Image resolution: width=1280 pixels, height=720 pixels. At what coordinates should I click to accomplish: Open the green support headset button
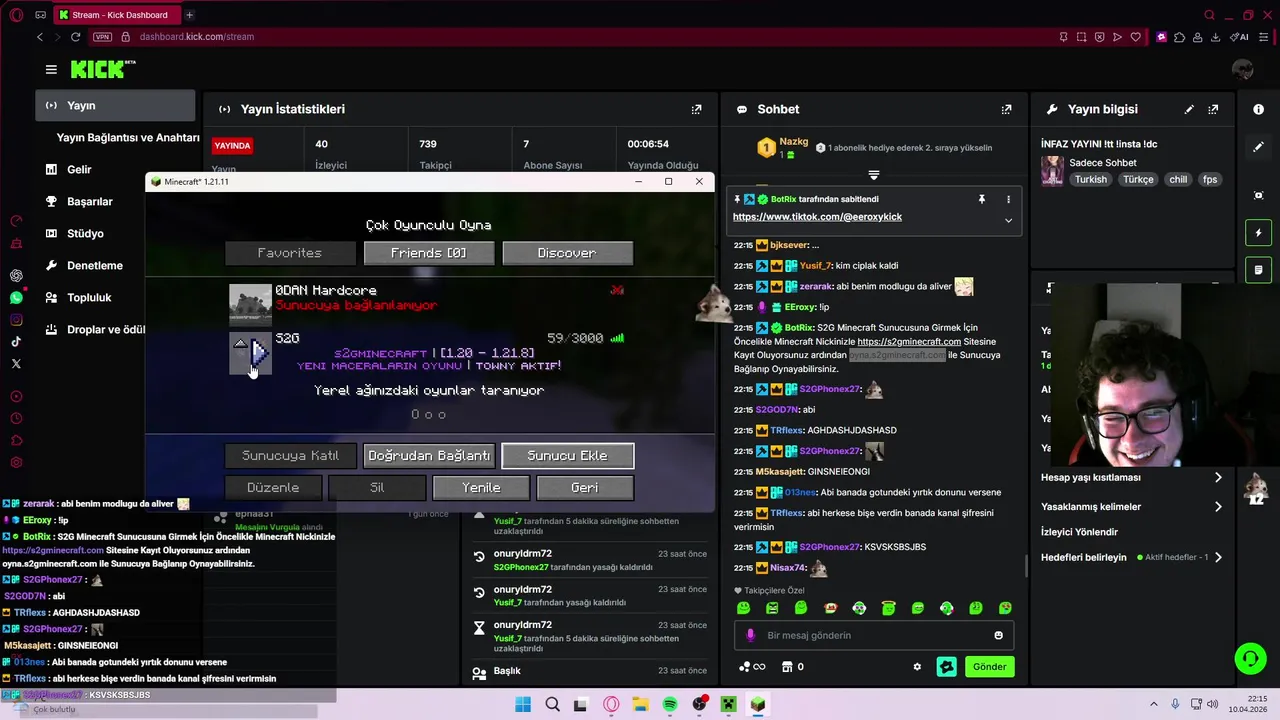coord(1250,658)
